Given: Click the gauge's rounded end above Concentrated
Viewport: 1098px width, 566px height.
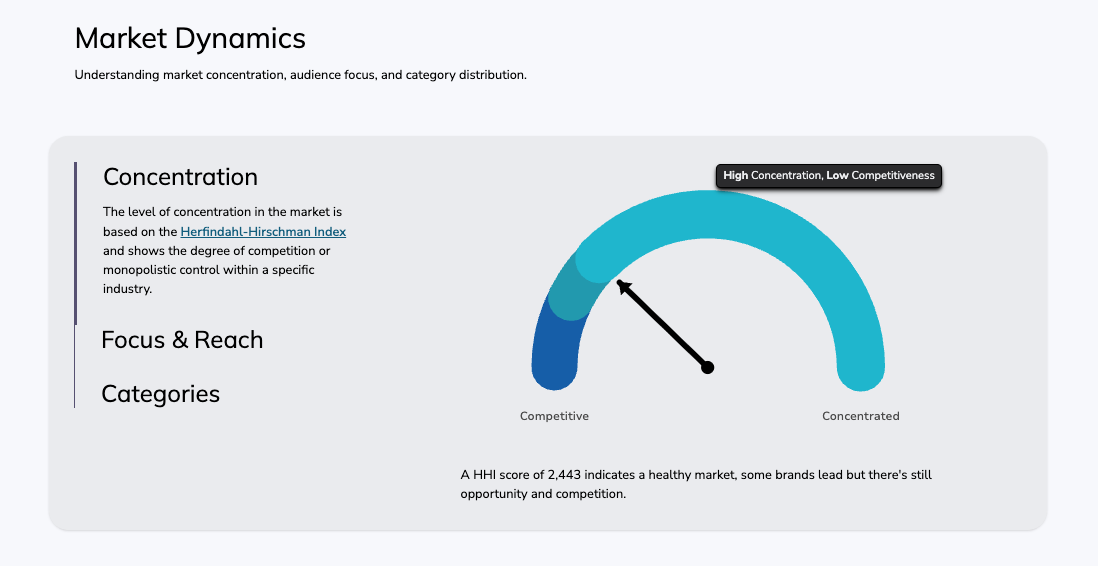Looking at the screenshot, I should pyautogui.click(x=860, y=372).
